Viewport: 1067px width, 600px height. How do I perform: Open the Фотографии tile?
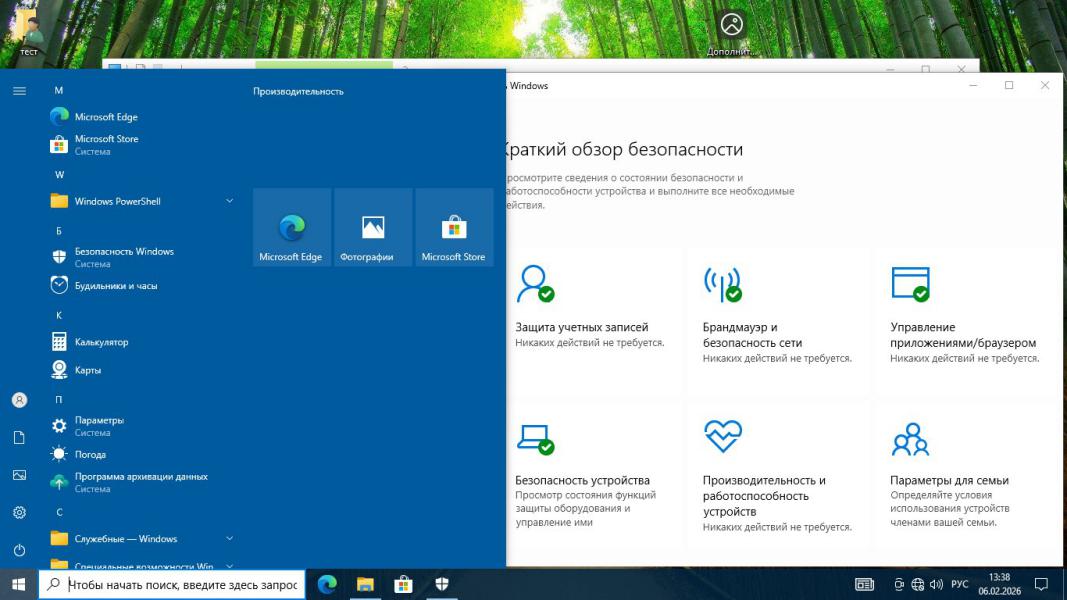pyautogui.click(x=373, y=228)
